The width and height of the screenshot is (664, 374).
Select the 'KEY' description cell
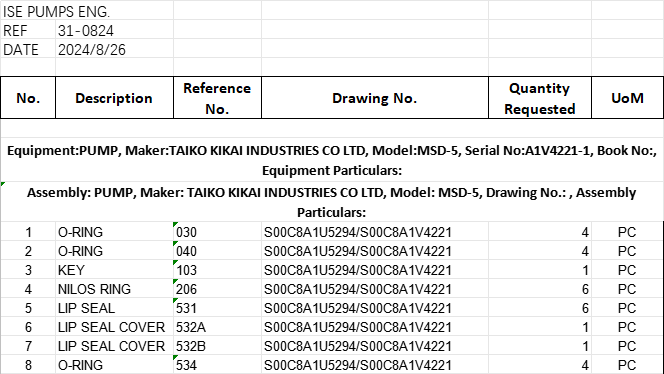114,270
